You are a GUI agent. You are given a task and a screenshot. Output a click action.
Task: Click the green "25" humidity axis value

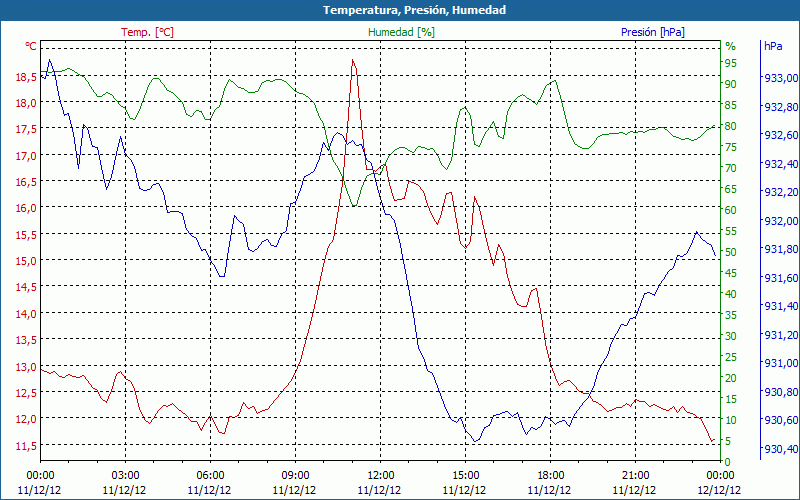(731, 357)
